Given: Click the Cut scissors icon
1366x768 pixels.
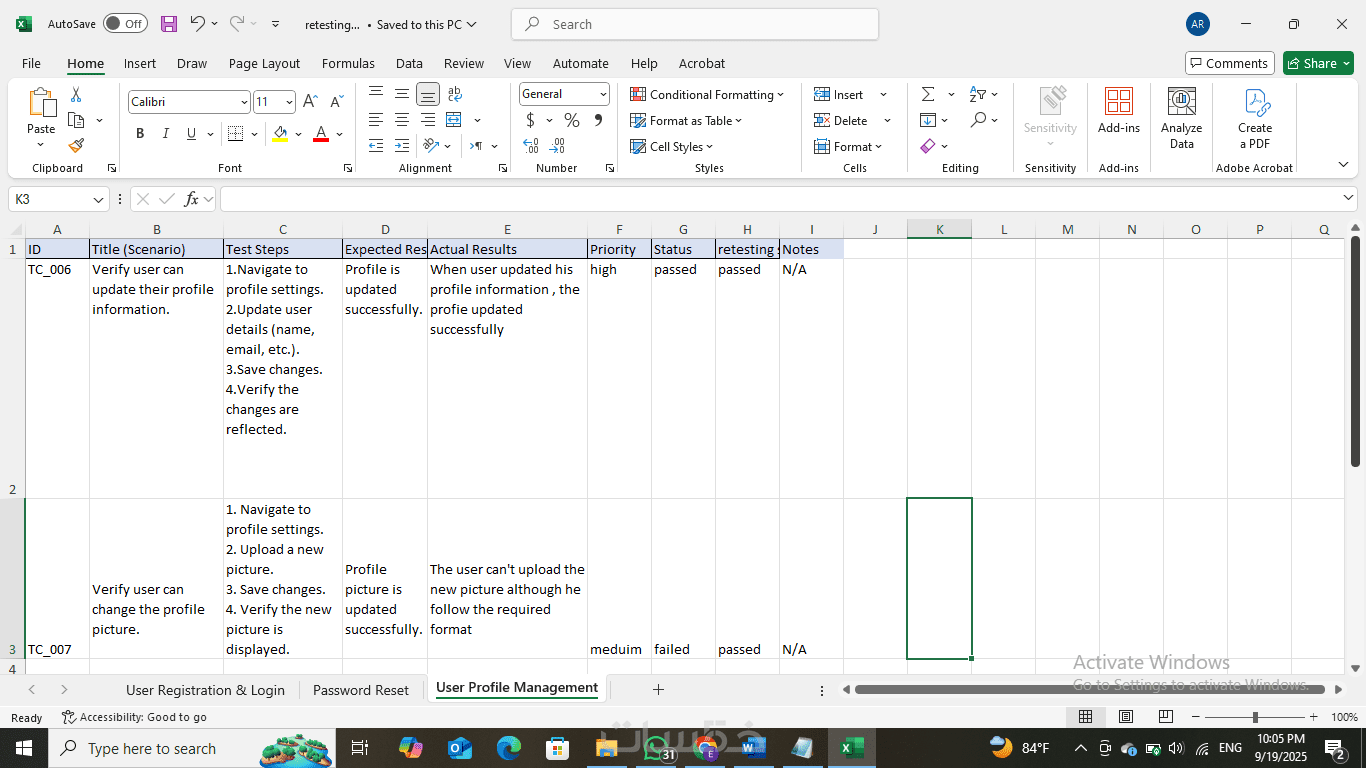Looking at the screenshot, I should coord(76,95).
